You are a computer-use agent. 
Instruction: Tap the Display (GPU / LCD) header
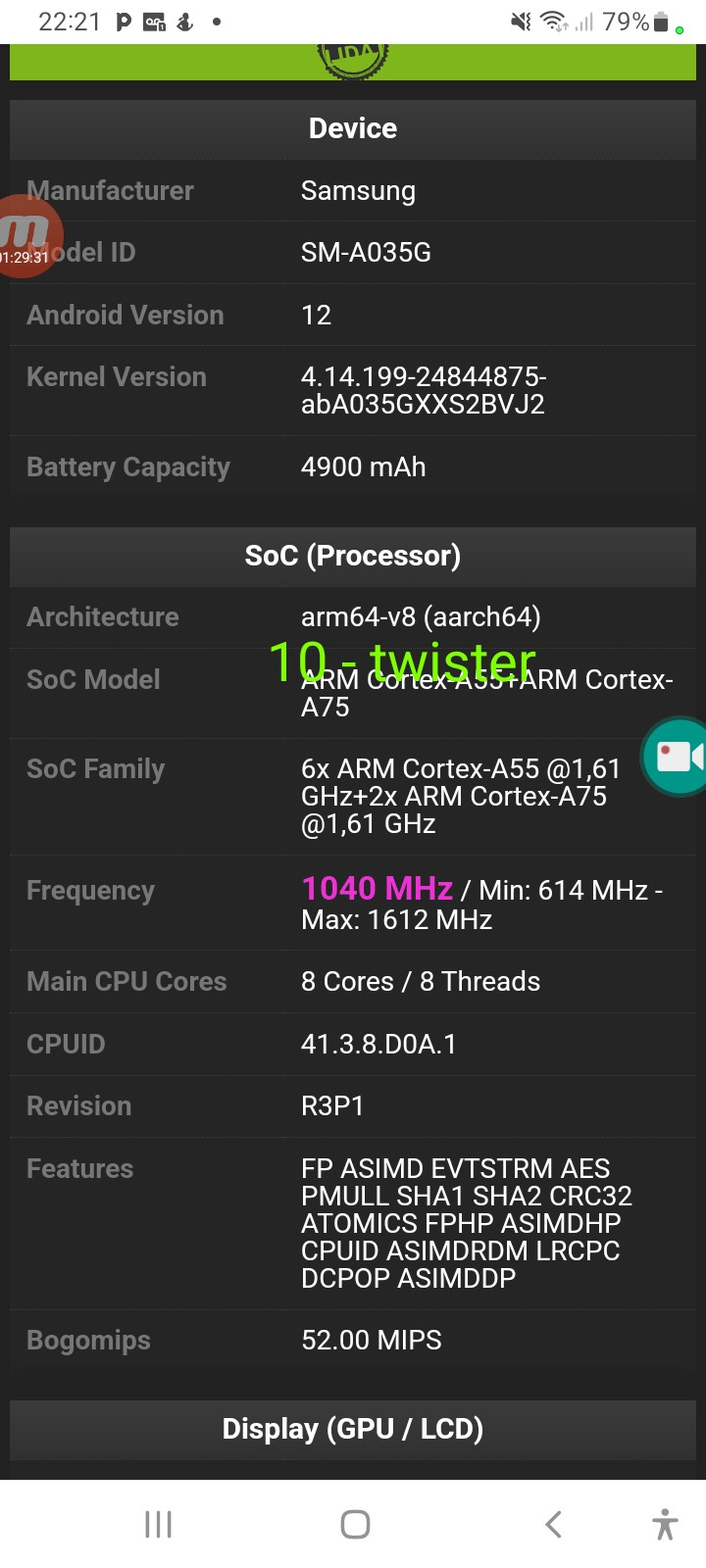click(353, 1429)
